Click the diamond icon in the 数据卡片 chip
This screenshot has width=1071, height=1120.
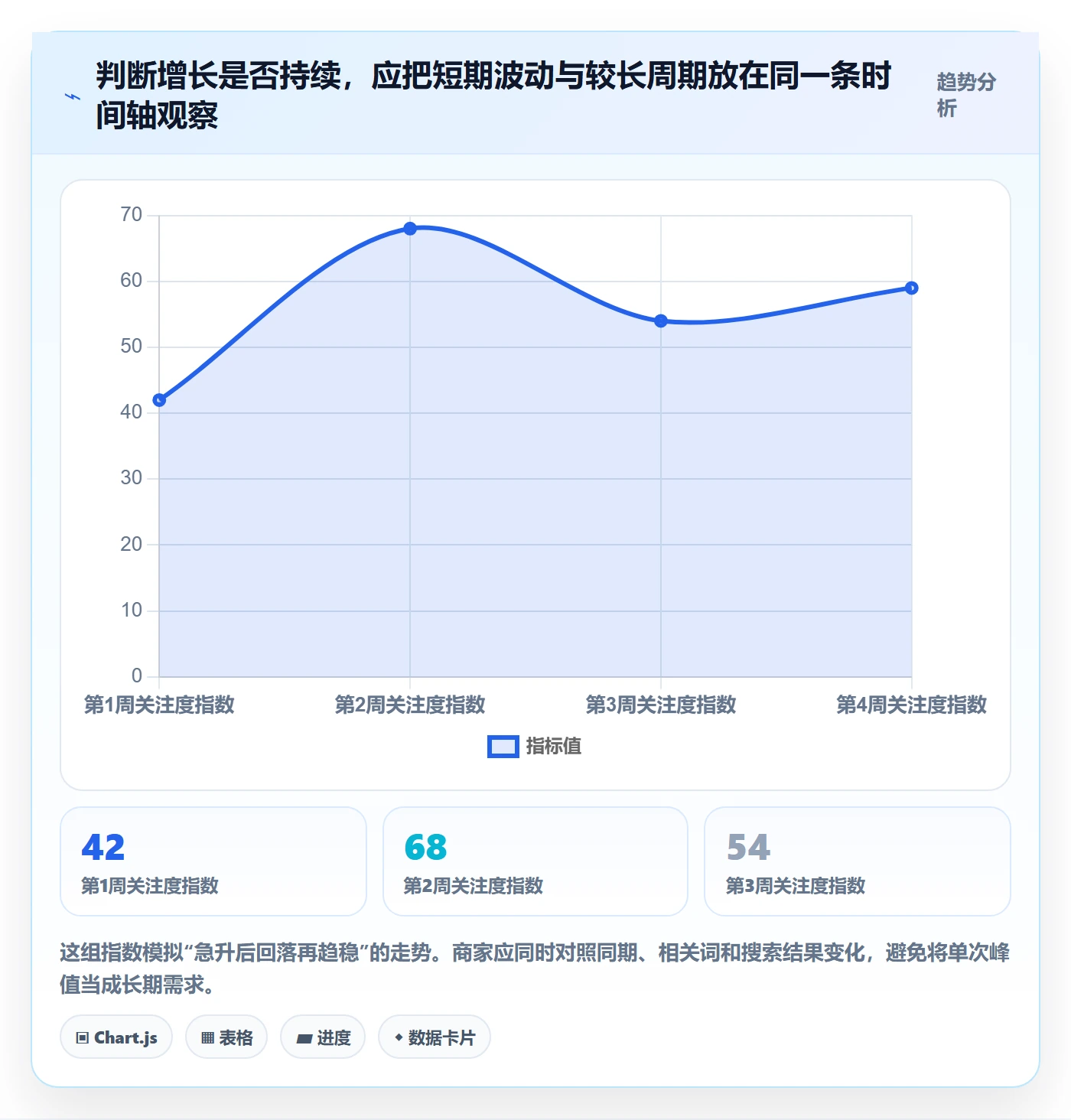click(399, 1037)
